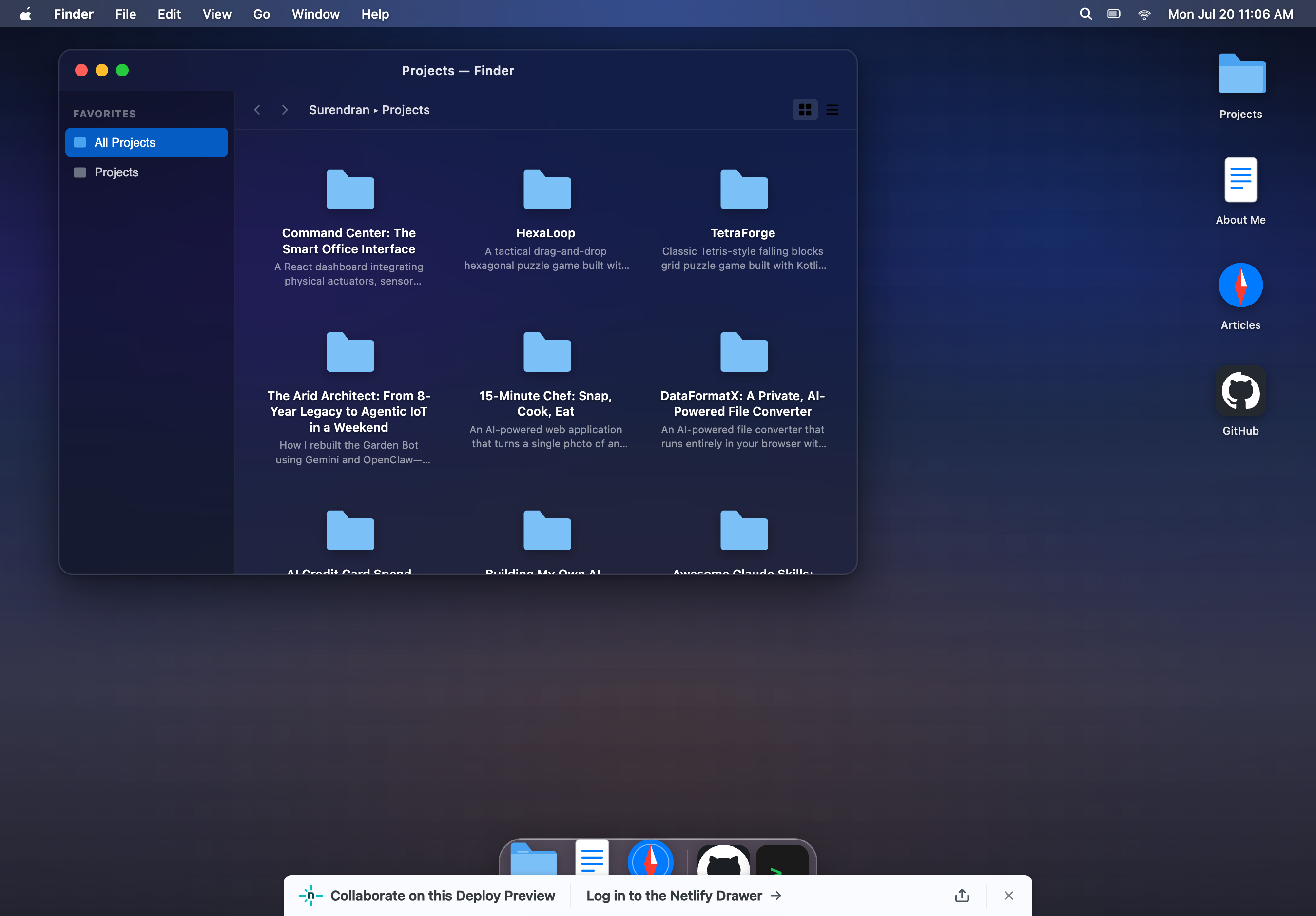Select the Projects sidebar item

(x=147, y=172)
